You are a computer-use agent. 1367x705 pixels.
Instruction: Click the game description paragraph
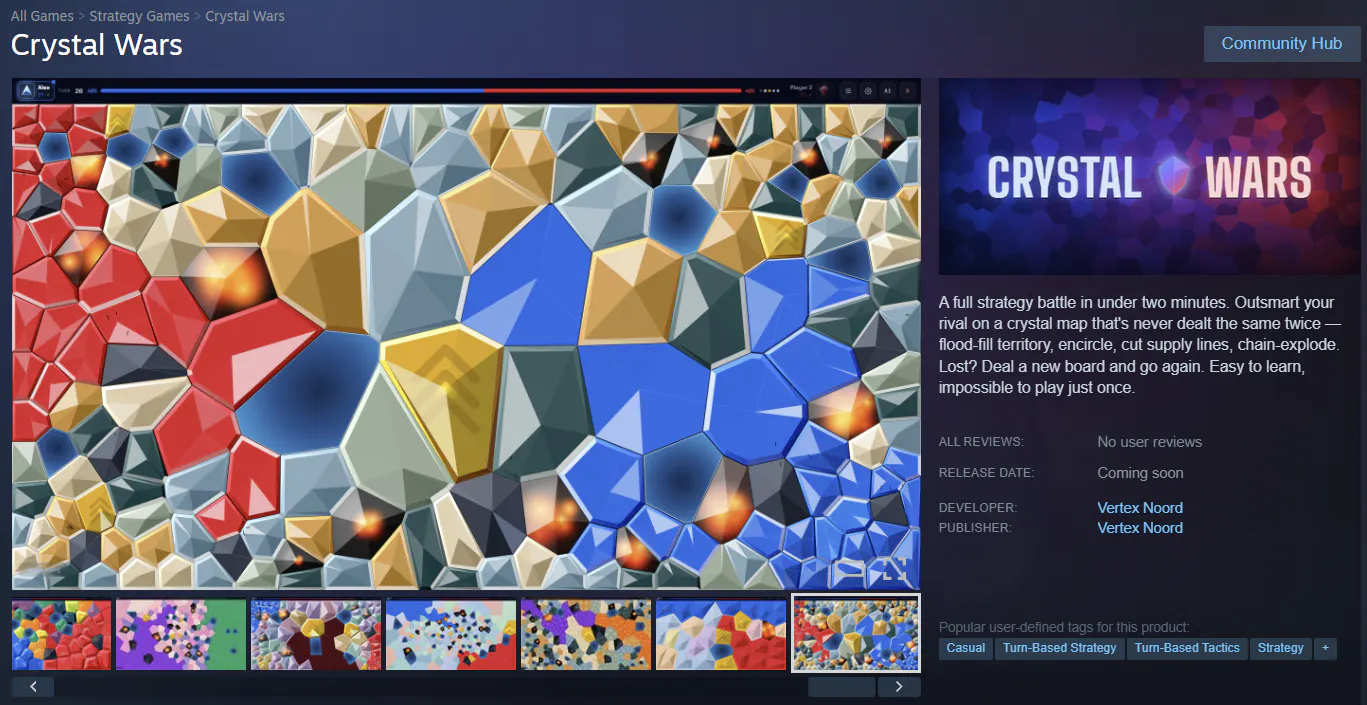click(x=1140, y=344)
